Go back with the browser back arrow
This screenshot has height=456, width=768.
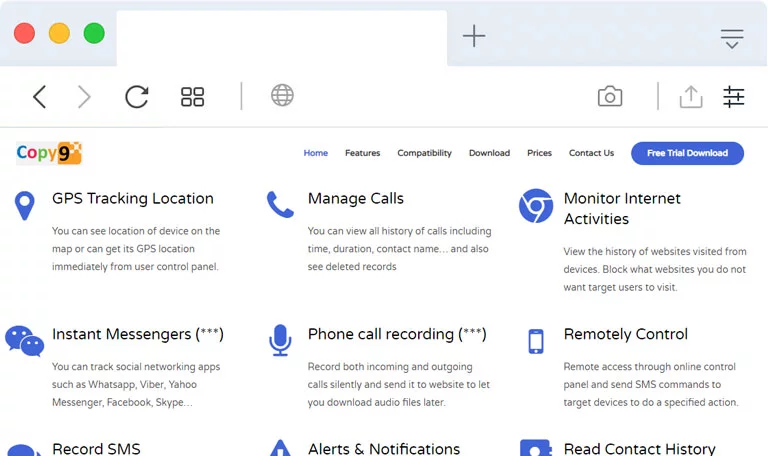pos(40,96)
